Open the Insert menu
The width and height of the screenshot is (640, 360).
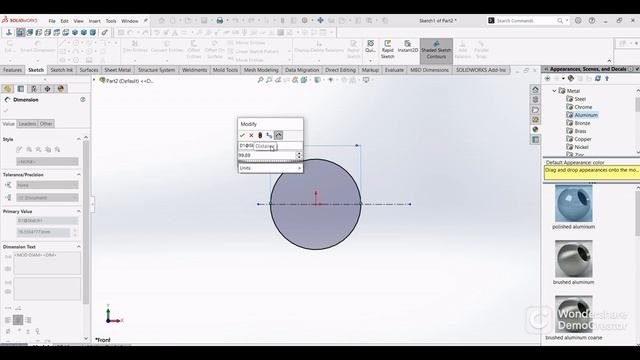(94, 21)
